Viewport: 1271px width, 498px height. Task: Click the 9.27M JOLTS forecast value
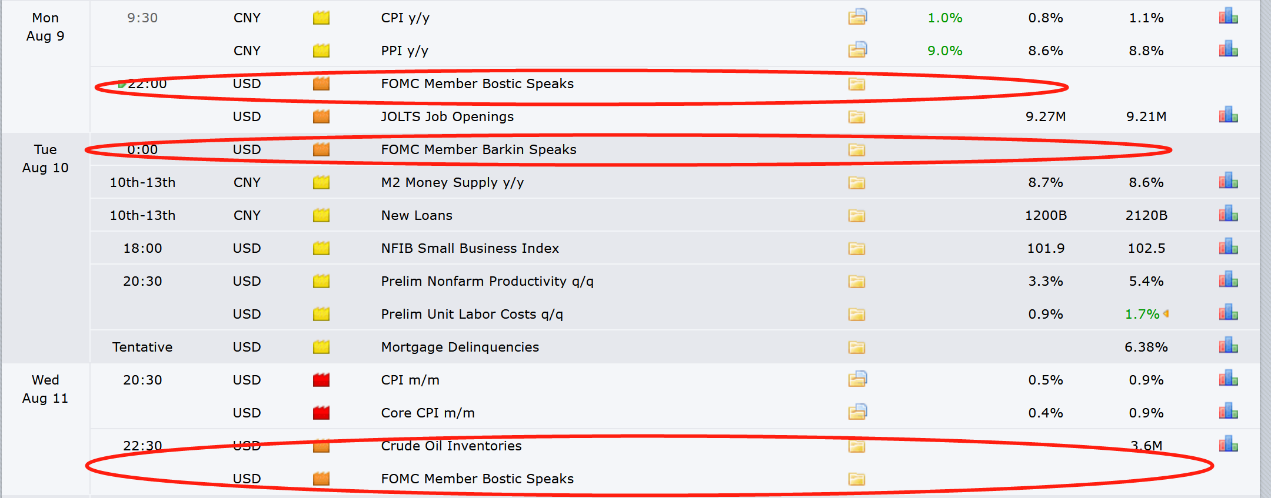click(x=1046, y=117)
